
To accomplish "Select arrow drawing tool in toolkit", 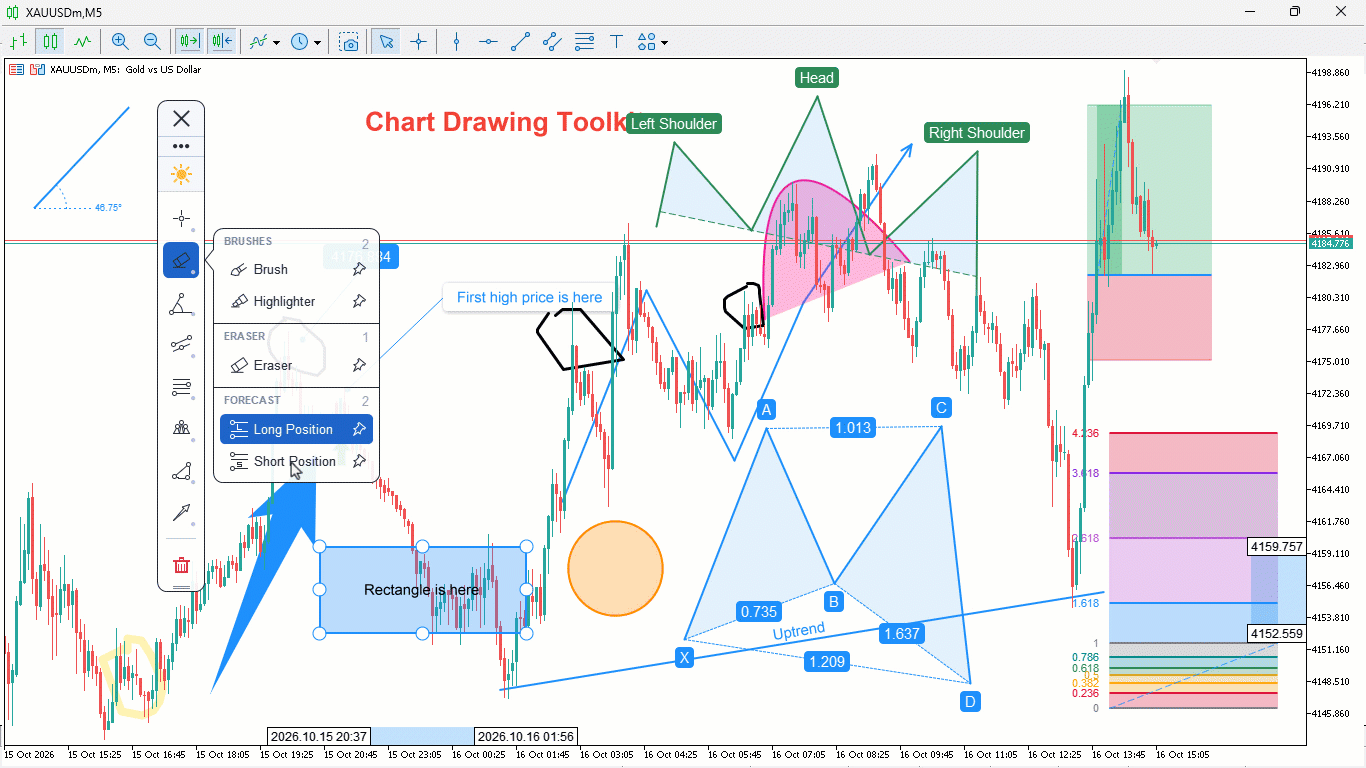I will tap(181, 512).
